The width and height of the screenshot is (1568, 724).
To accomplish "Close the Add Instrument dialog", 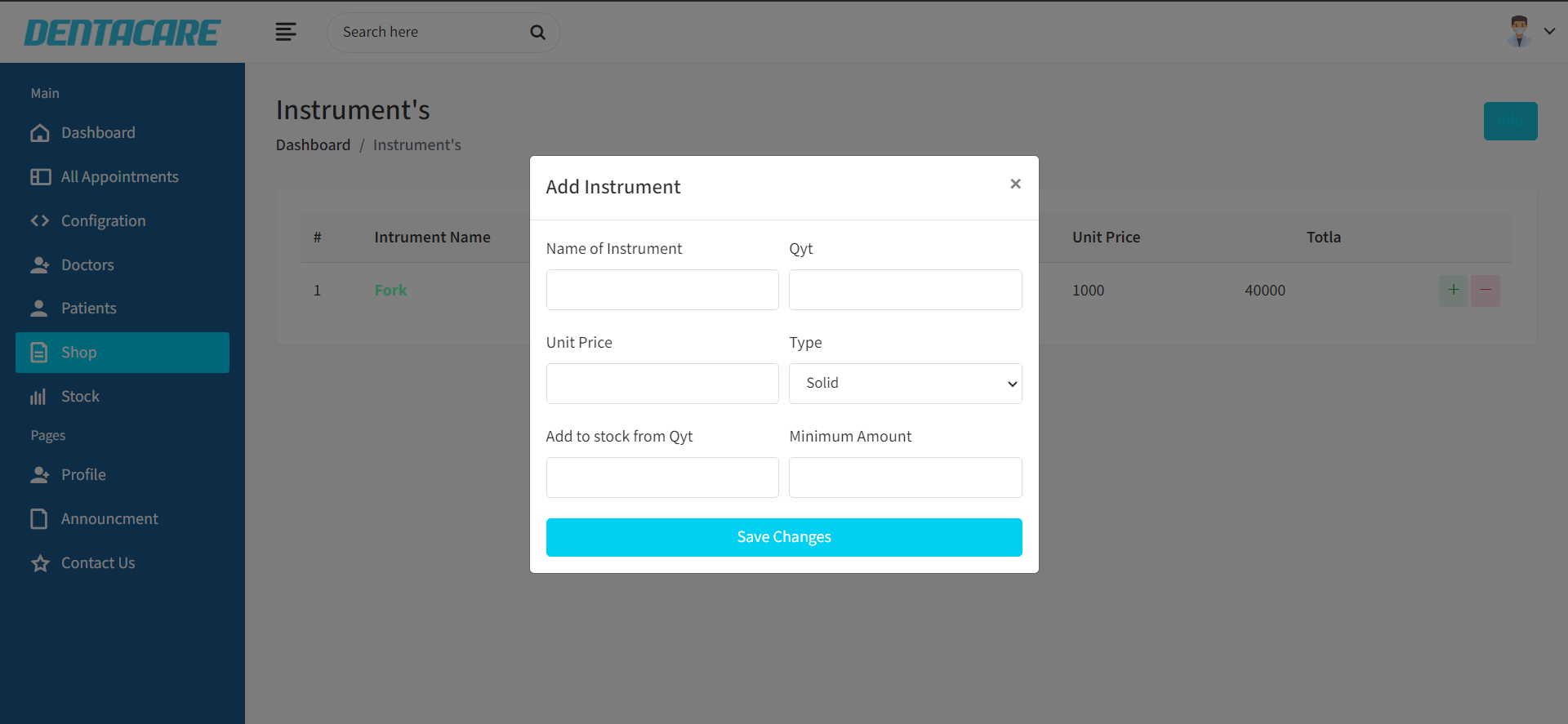I will tap(1015, 184).
